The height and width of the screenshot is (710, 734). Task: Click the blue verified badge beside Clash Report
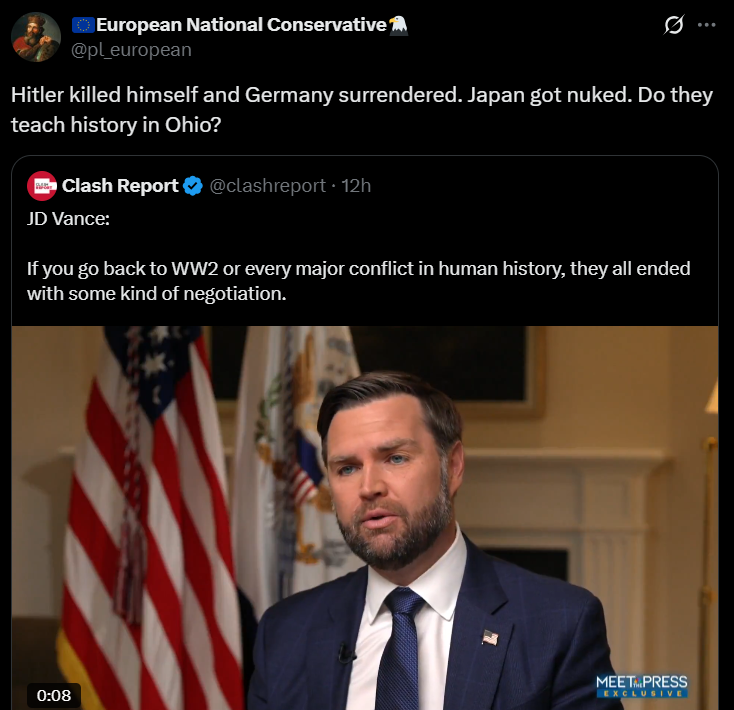pos(192,186)
